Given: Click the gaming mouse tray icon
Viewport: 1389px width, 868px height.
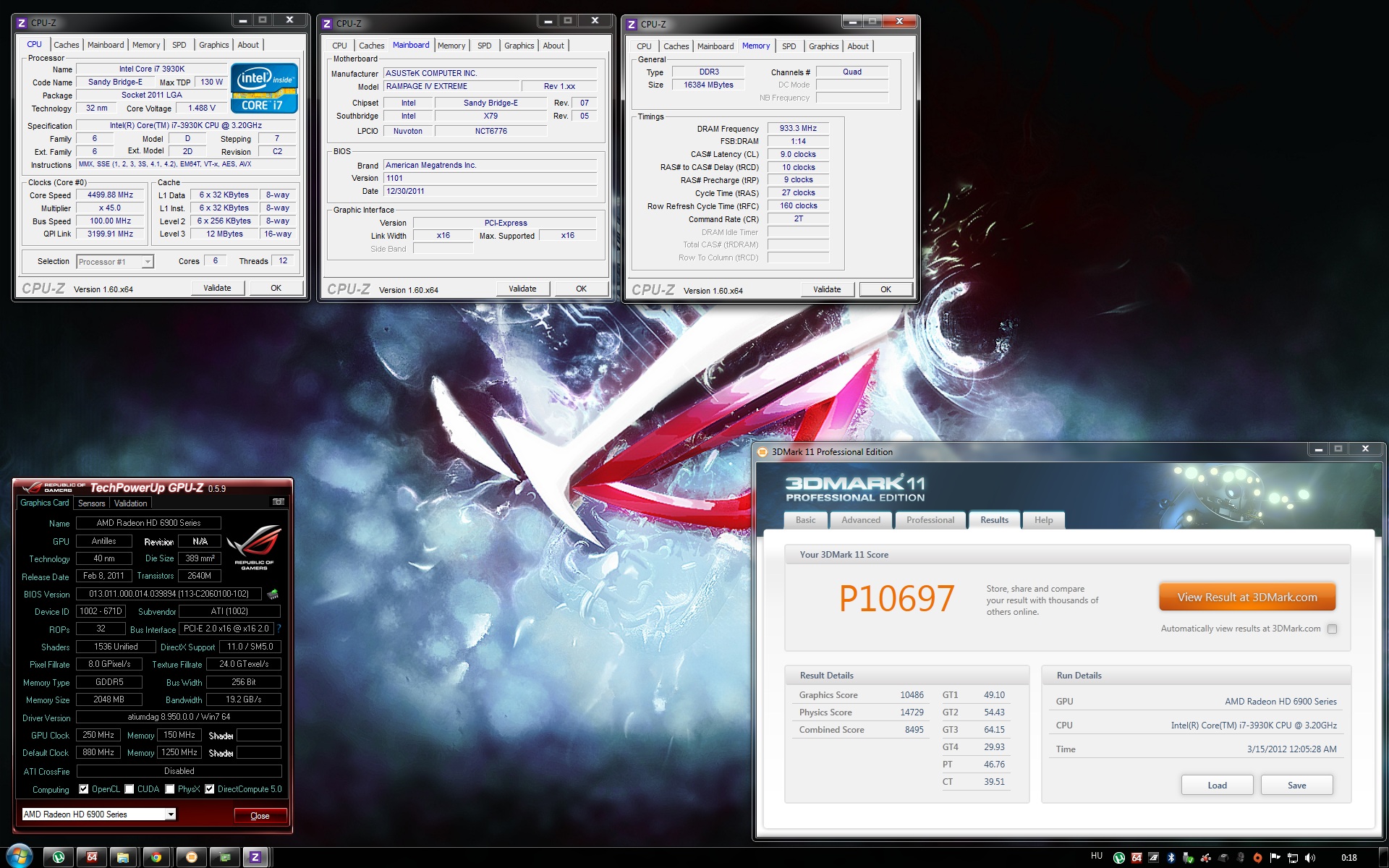Looking at the screenshot, I should (1241, 858).
